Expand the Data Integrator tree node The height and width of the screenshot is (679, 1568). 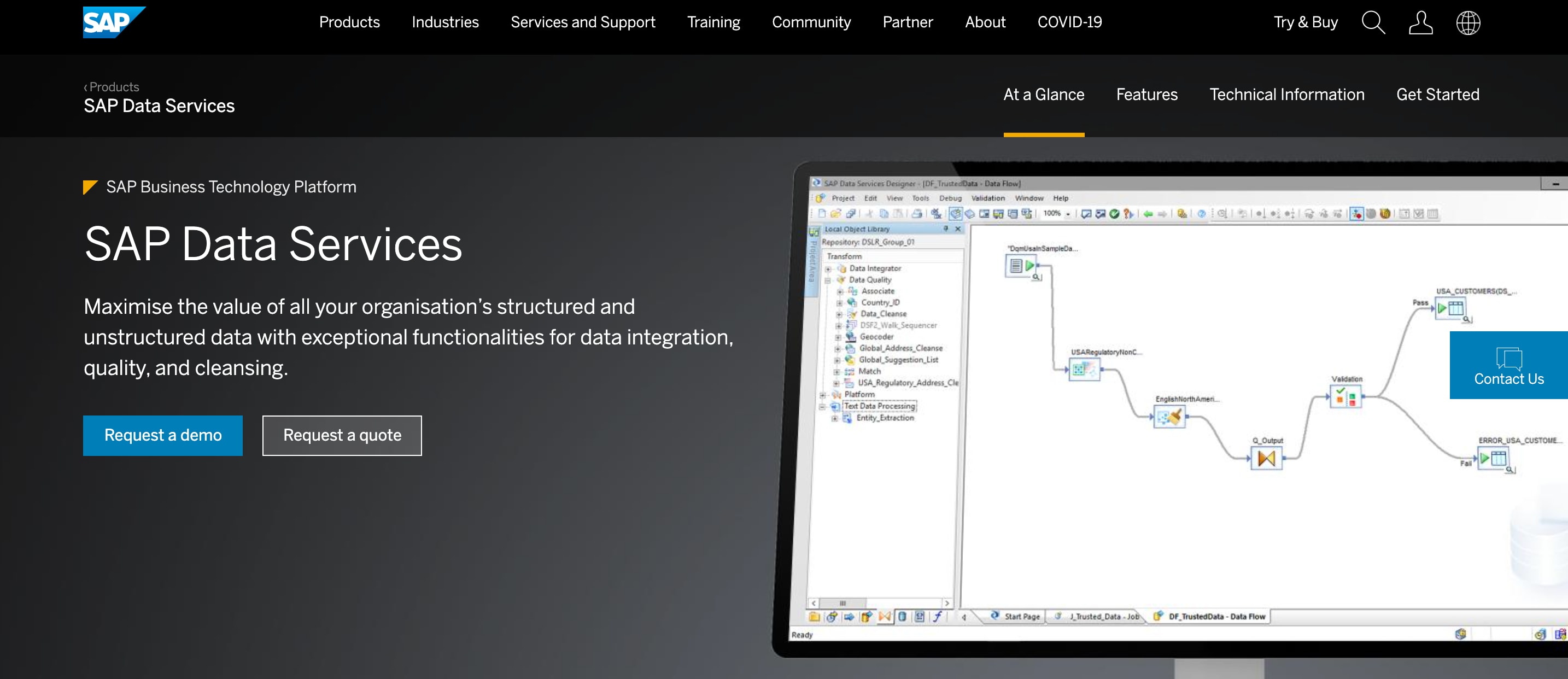(828, 269)
